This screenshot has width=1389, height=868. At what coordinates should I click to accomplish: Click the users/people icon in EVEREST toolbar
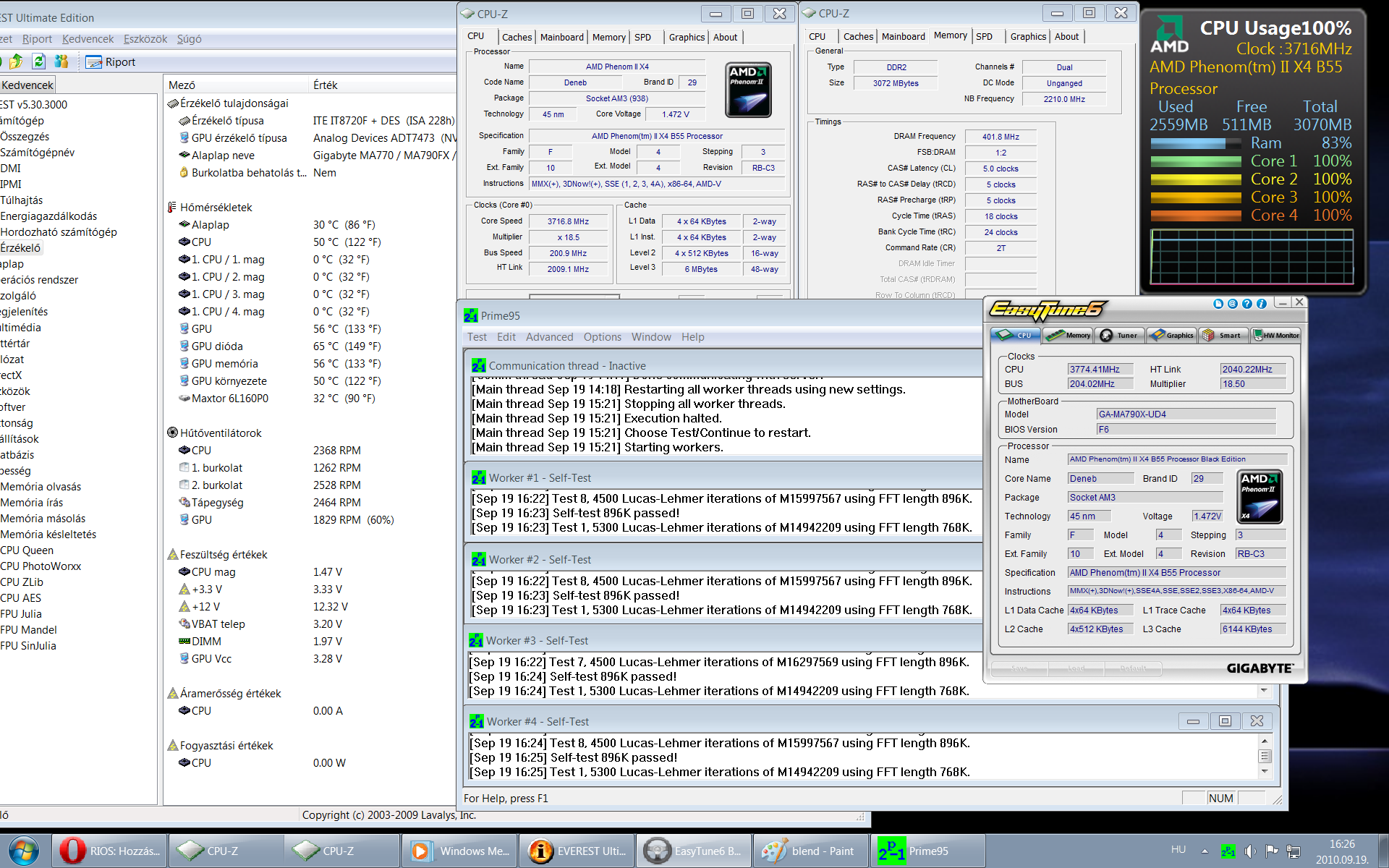[x=61, y=61]
